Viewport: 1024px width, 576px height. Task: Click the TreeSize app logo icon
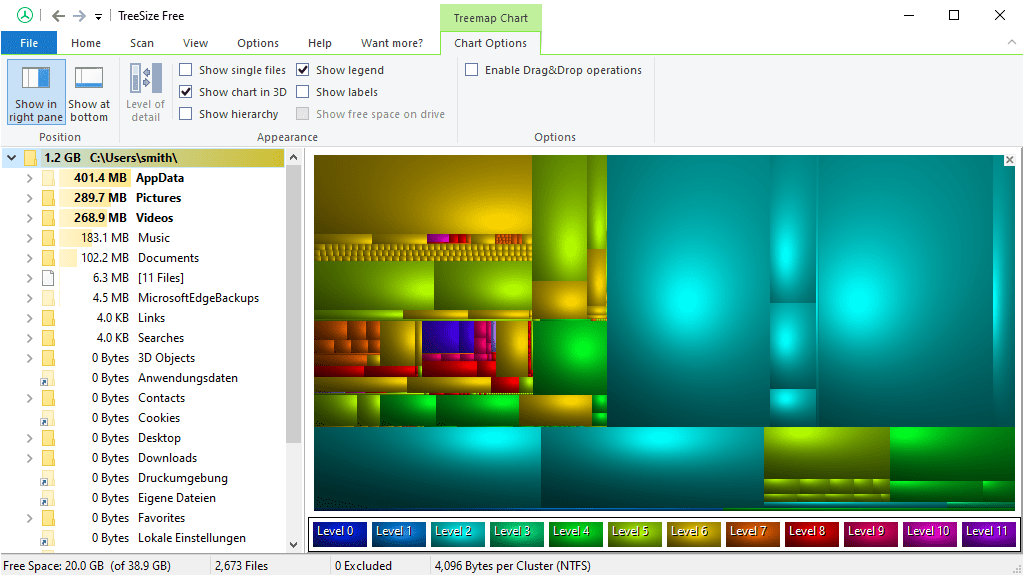click(25, 16)
